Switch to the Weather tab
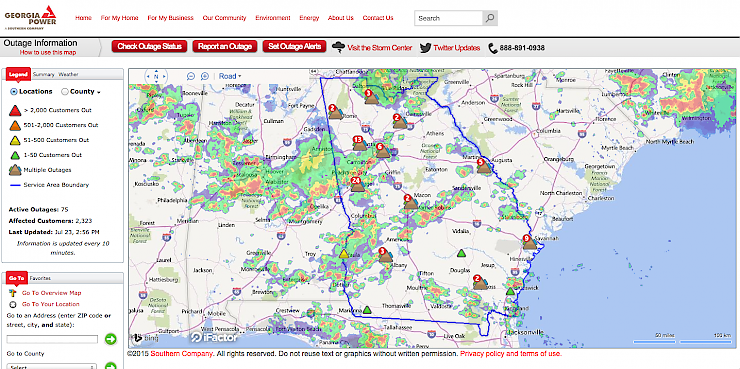The width and height of the screenshot is (740, 369). (68, 75)
